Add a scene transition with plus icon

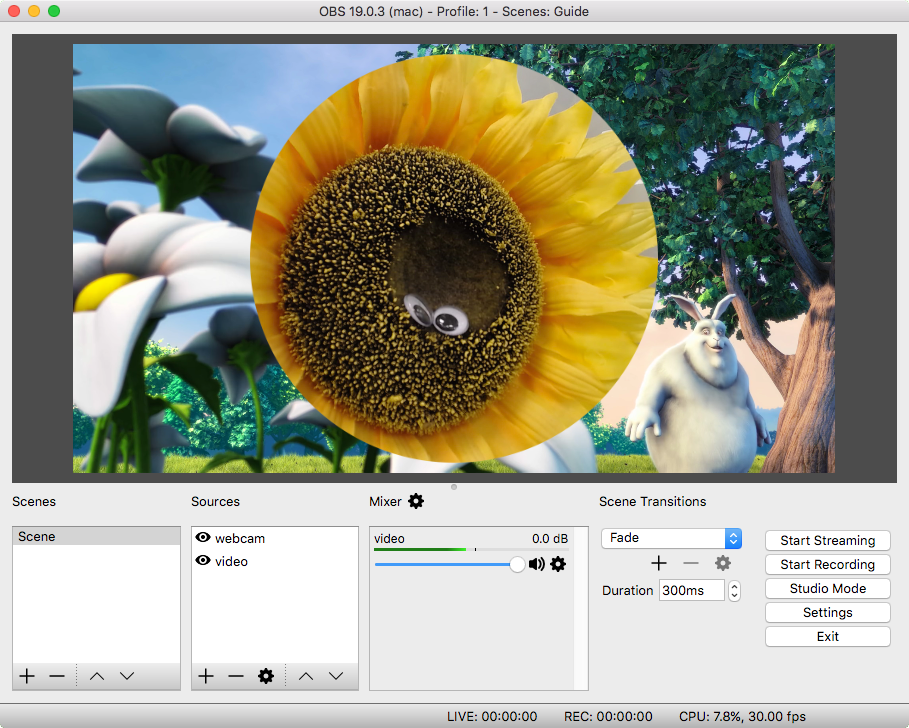coord(659,563)
